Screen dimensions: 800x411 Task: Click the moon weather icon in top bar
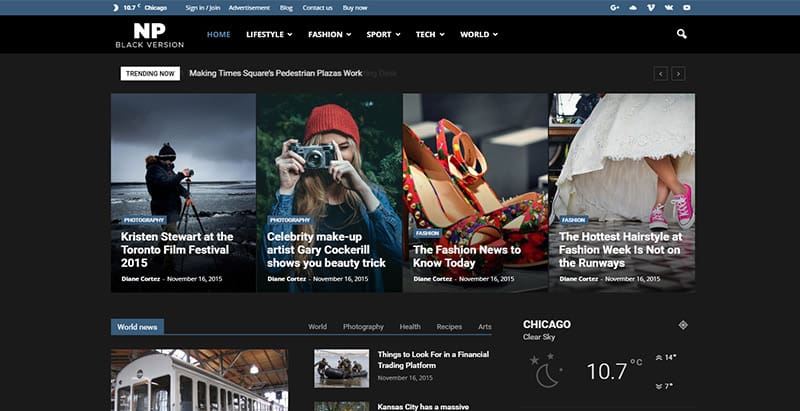(115, 8)
